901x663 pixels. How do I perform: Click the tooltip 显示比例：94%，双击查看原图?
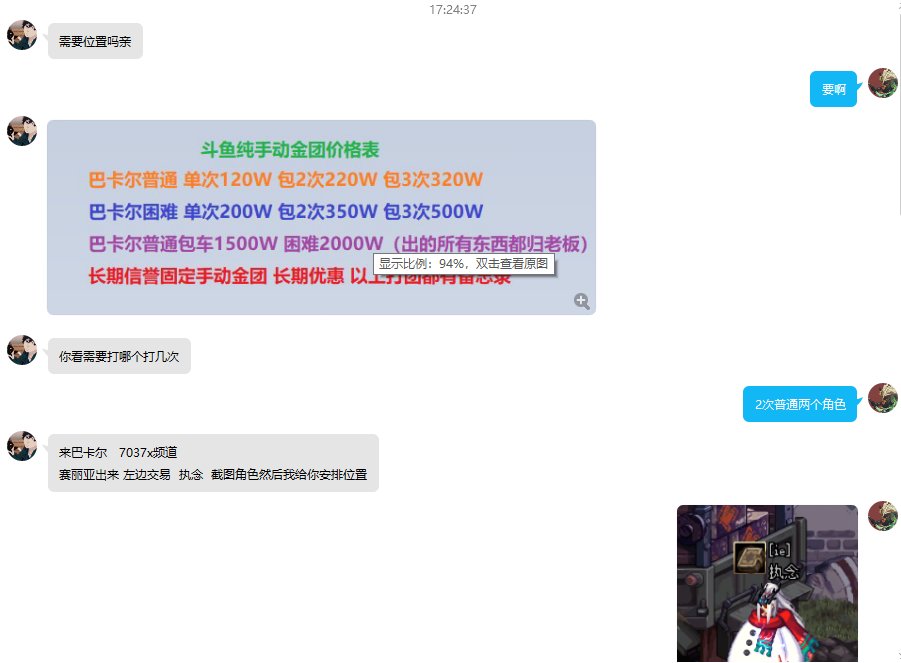point(464,264)
